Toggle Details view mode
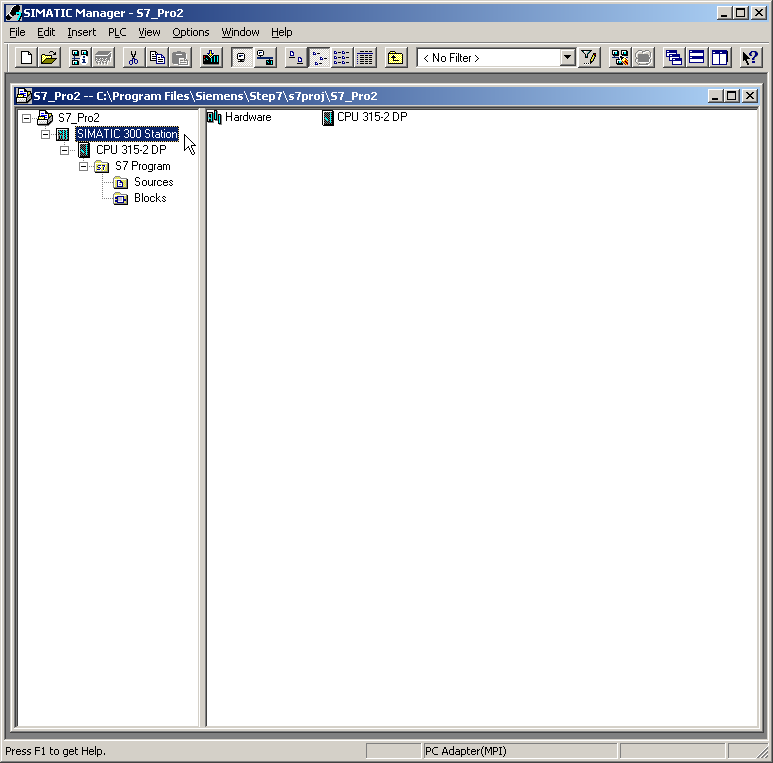The image size is (773, 763). click(365, 58)
